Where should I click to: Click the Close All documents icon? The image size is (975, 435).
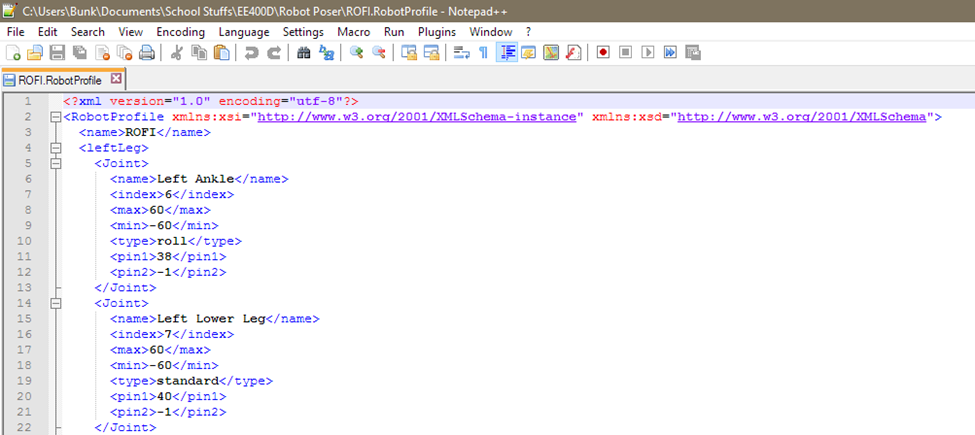coord(125,53)
